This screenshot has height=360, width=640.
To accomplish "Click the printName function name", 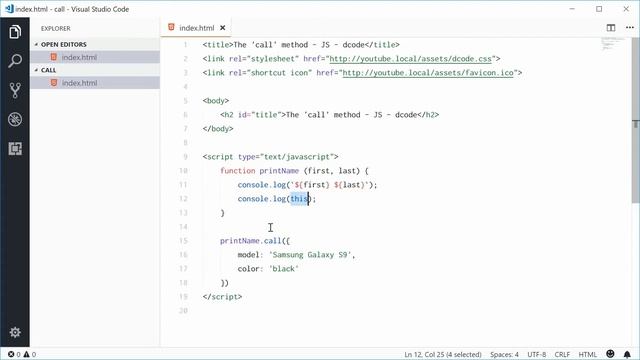I will tap(279, 171).
